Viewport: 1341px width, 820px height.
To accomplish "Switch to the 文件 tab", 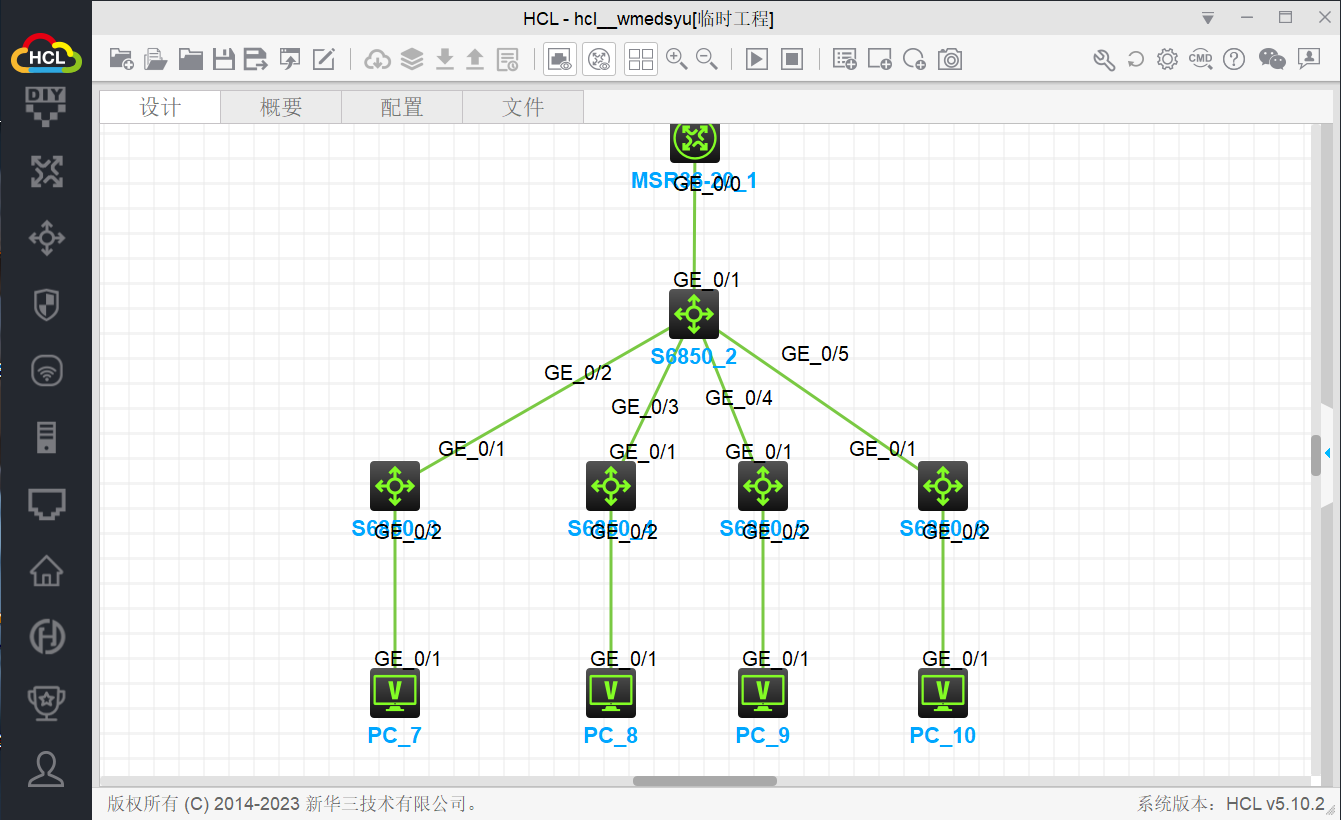I will [523, 107].
